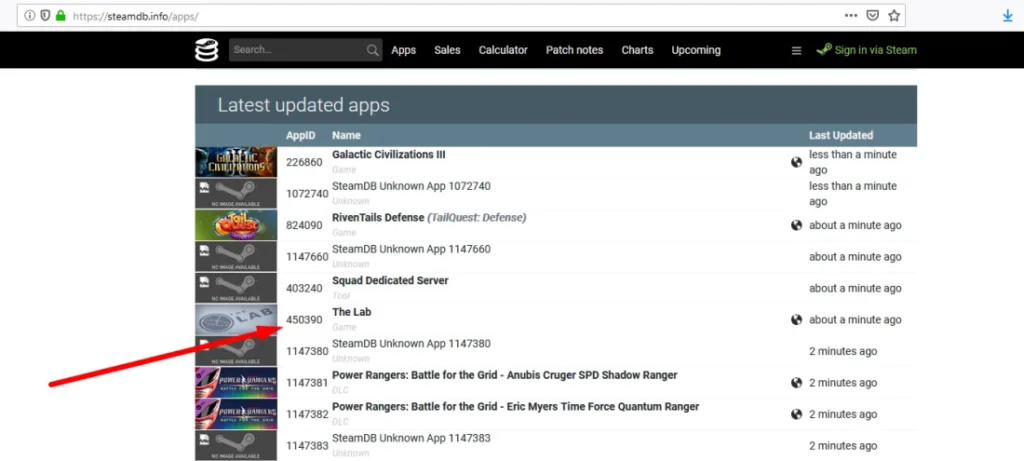Open the Charts page
The image size is (1024, 461).
tap(637, 50)
